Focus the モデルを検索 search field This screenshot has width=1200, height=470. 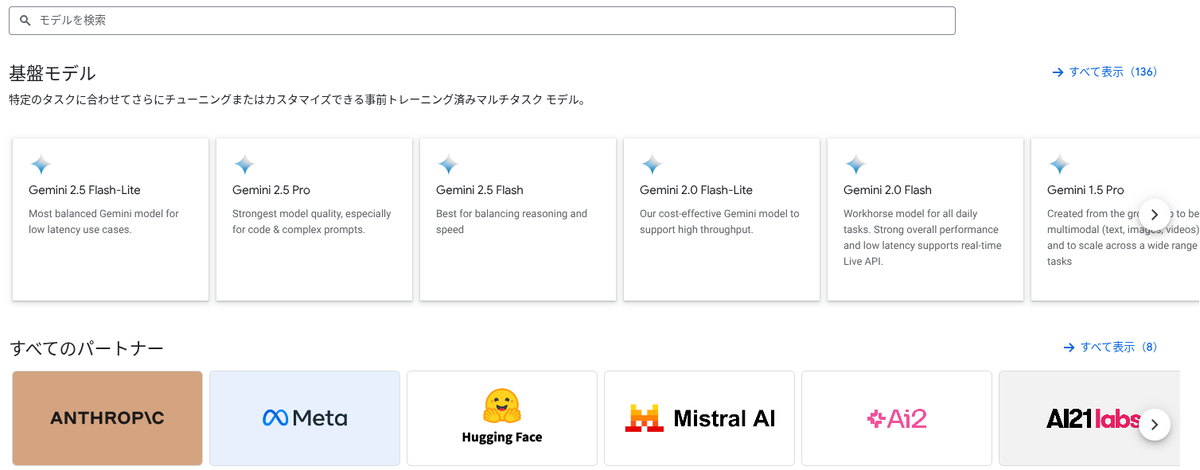tap(482, 20)
